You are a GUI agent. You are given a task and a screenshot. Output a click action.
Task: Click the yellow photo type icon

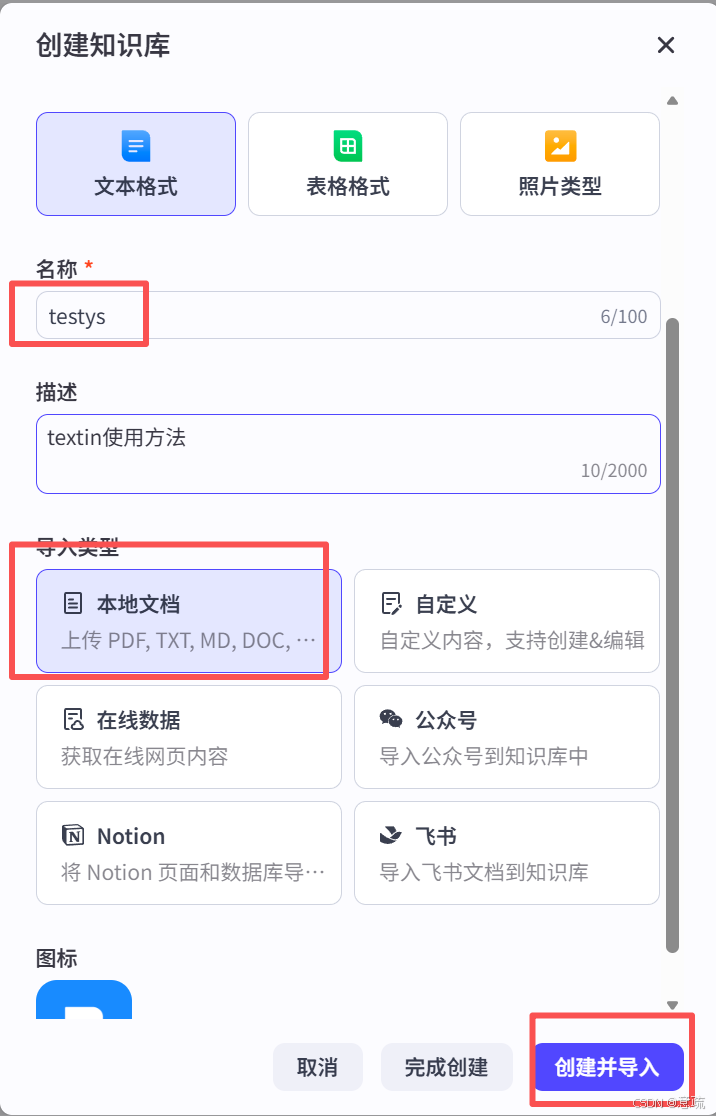[x=560, y=146]
